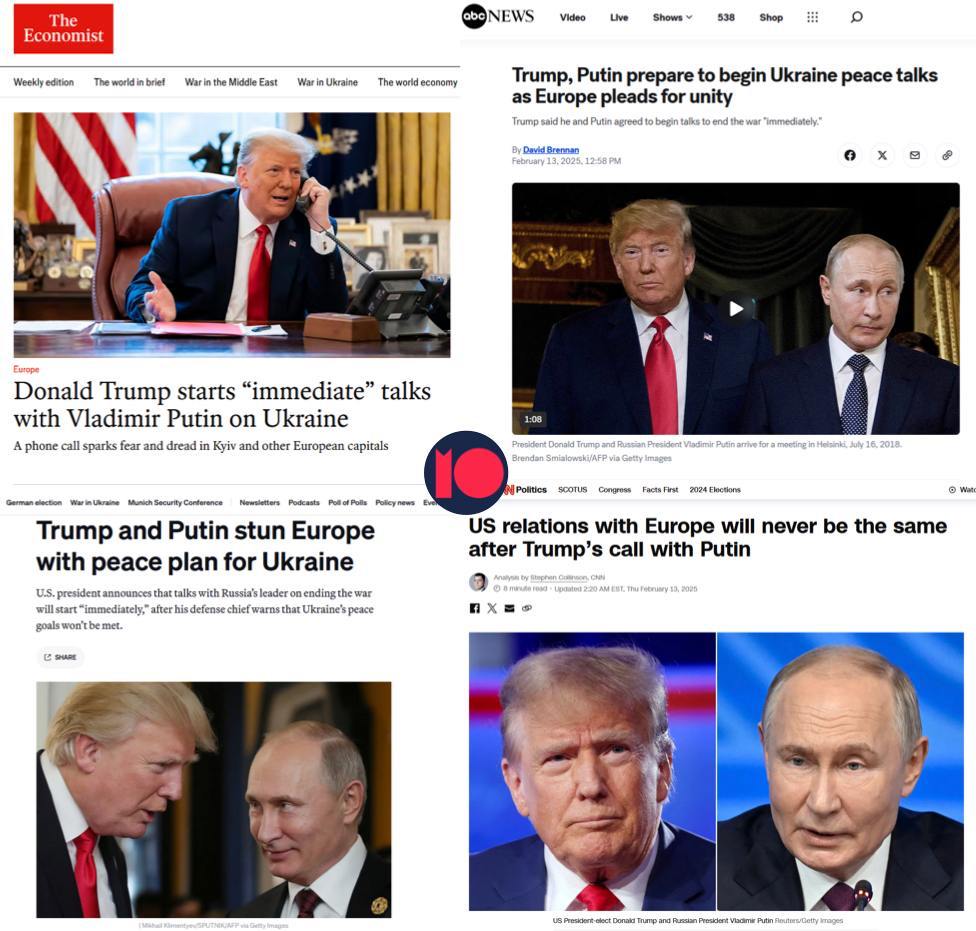Open Munich Security Conference link
The image size is (976, 931).
tap(175, 502)
